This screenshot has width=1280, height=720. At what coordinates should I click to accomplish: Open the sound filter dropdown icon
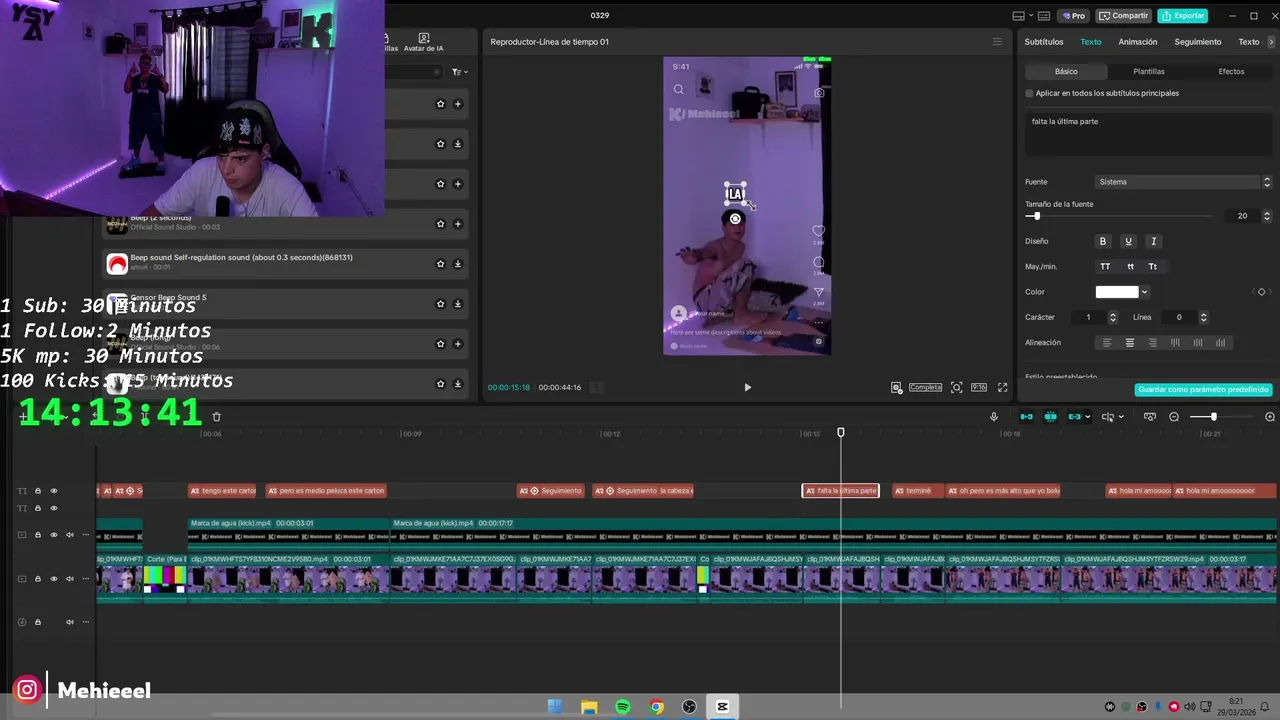pos(459,72)
